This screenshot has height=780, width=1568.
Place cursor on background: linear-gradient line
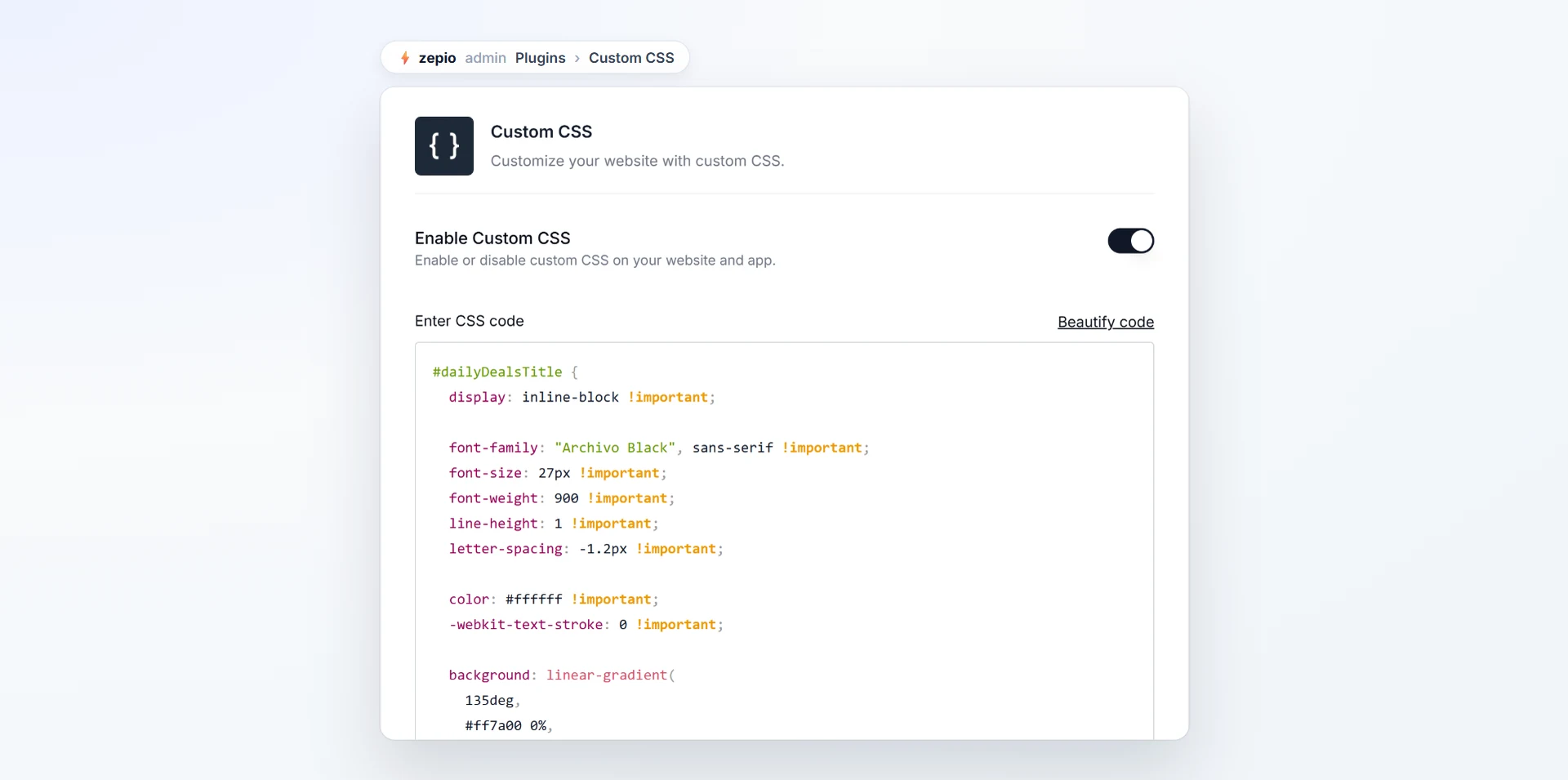click(x=562, y=675)
